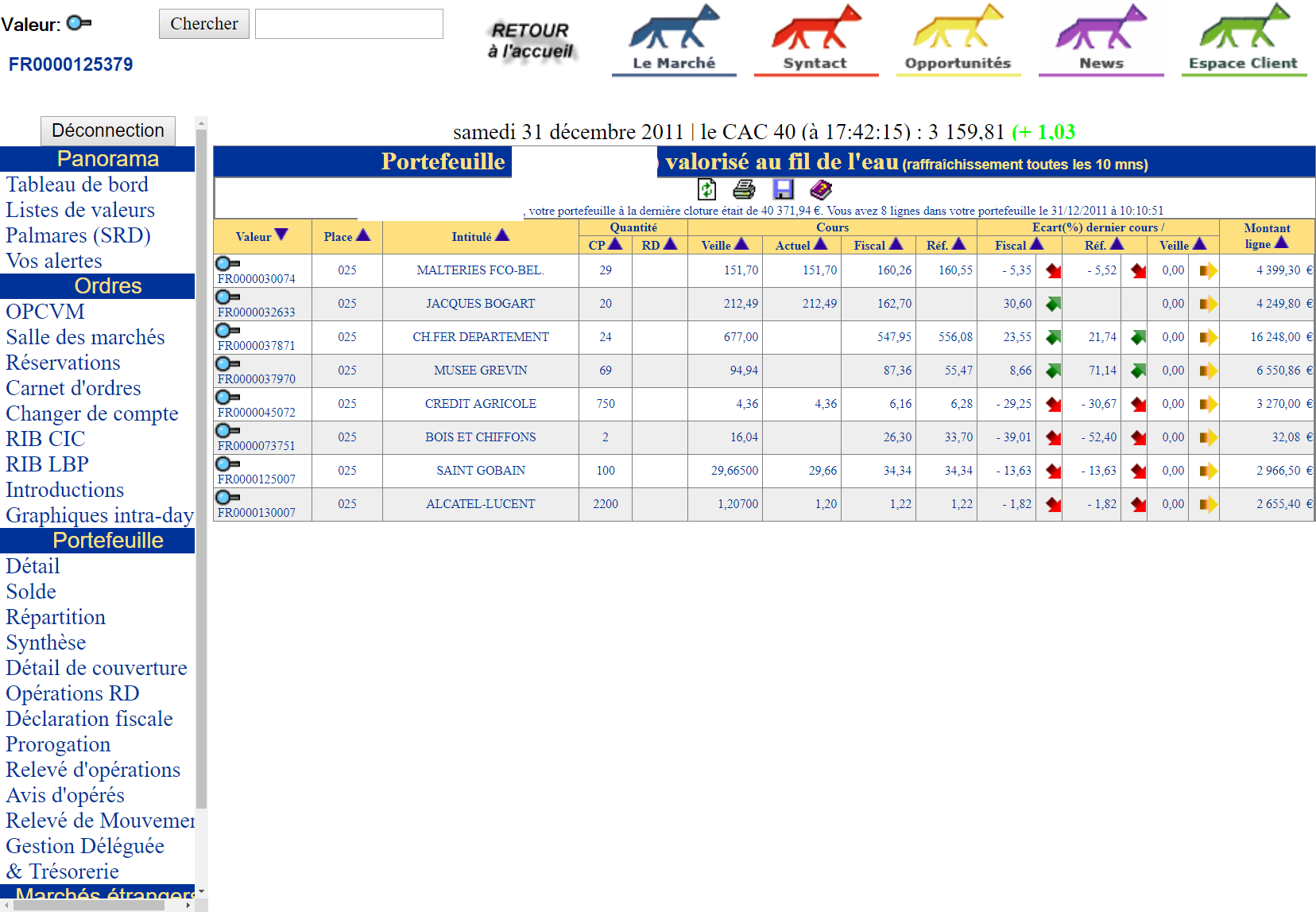Open Syntact red fox icon
Viewport: 1316px width, 912px height.
pyautogui.click(x=816, y=39)
